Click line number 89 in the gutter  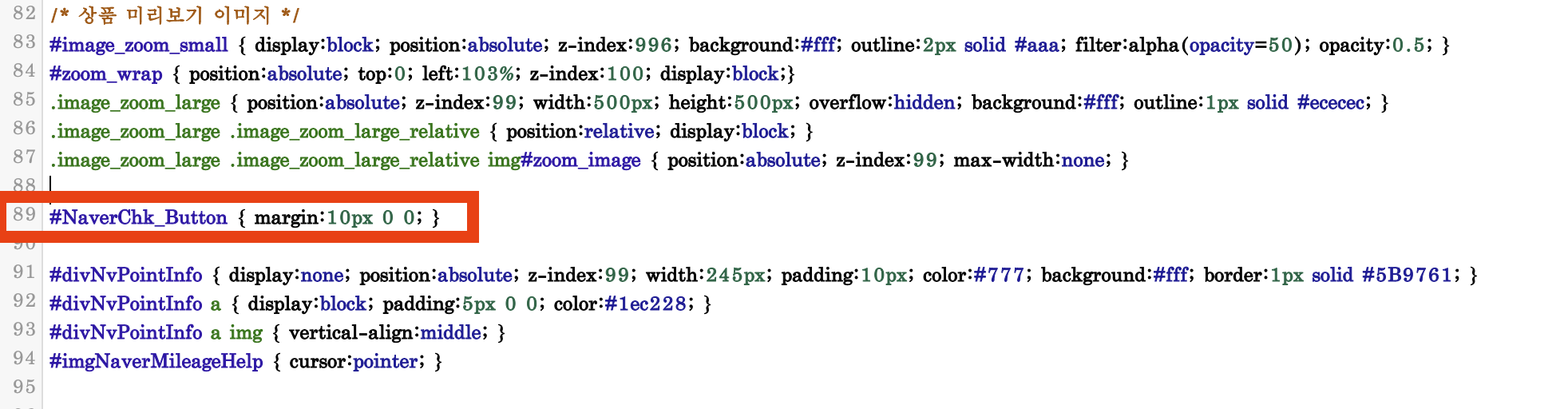(24, 214)
